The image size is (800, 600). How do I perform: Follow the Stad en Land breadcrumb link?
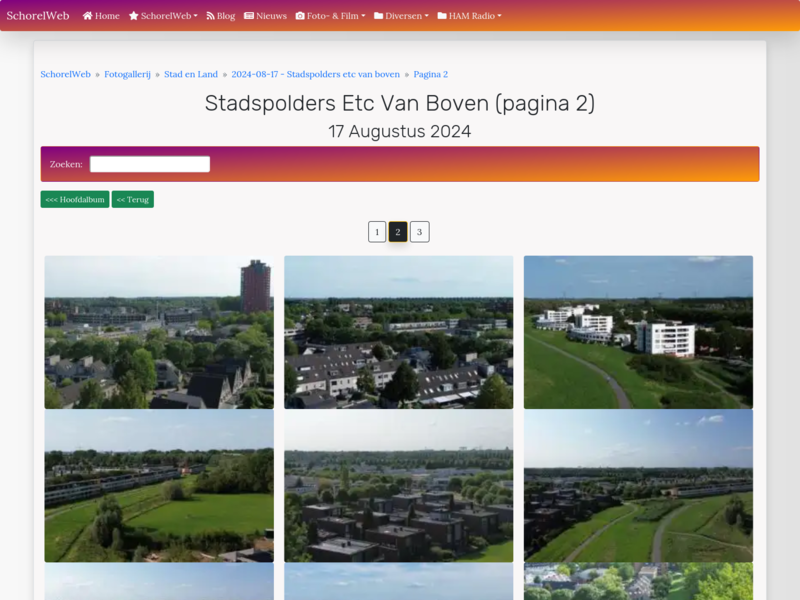pos(191,74)
